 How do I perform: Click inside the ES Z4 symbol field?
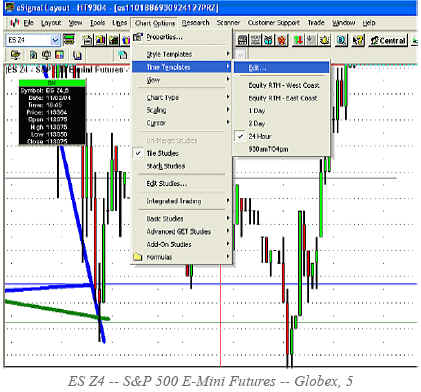coord(28,40)
